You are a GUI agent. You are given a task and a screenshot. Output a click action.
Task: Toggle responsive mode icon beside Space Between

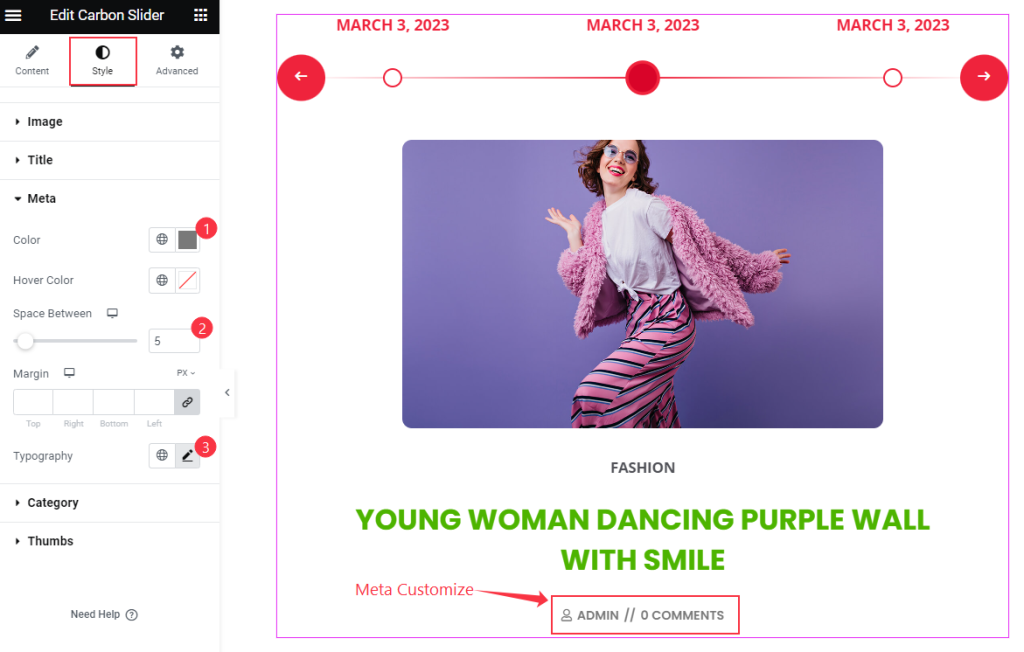point(112,313)
